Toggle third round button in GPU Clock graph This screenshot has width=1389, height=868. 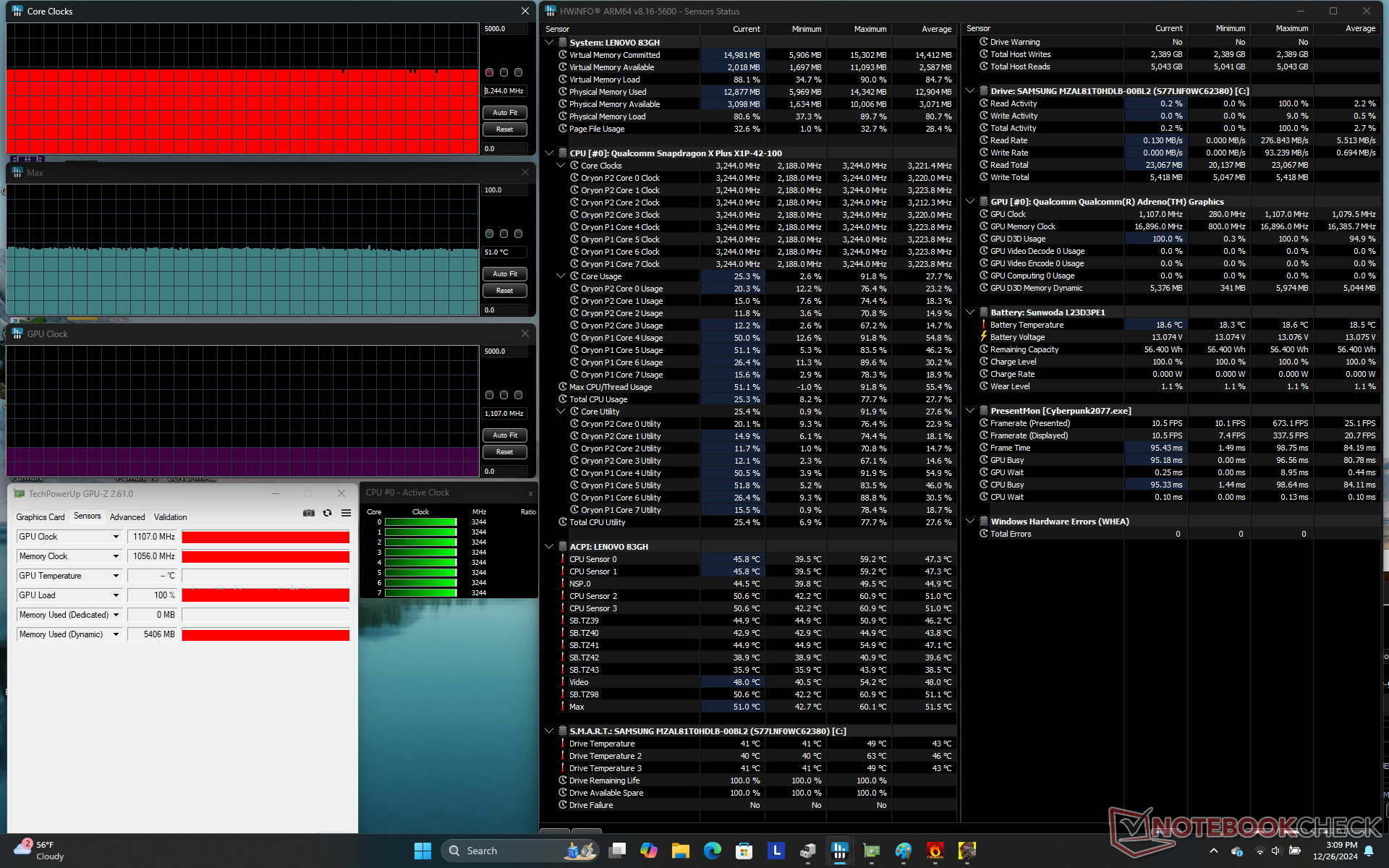518,395
